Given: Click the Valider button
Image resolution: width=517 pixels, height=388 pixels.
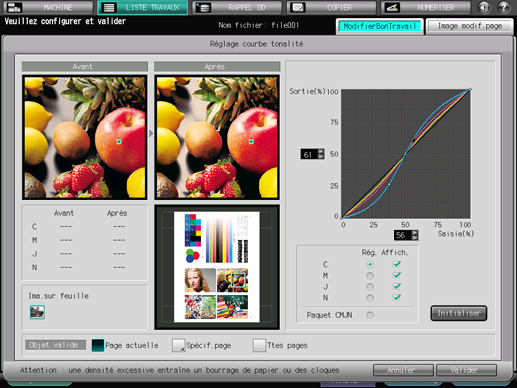Looking at the screenshot, I should pos(466,370).
